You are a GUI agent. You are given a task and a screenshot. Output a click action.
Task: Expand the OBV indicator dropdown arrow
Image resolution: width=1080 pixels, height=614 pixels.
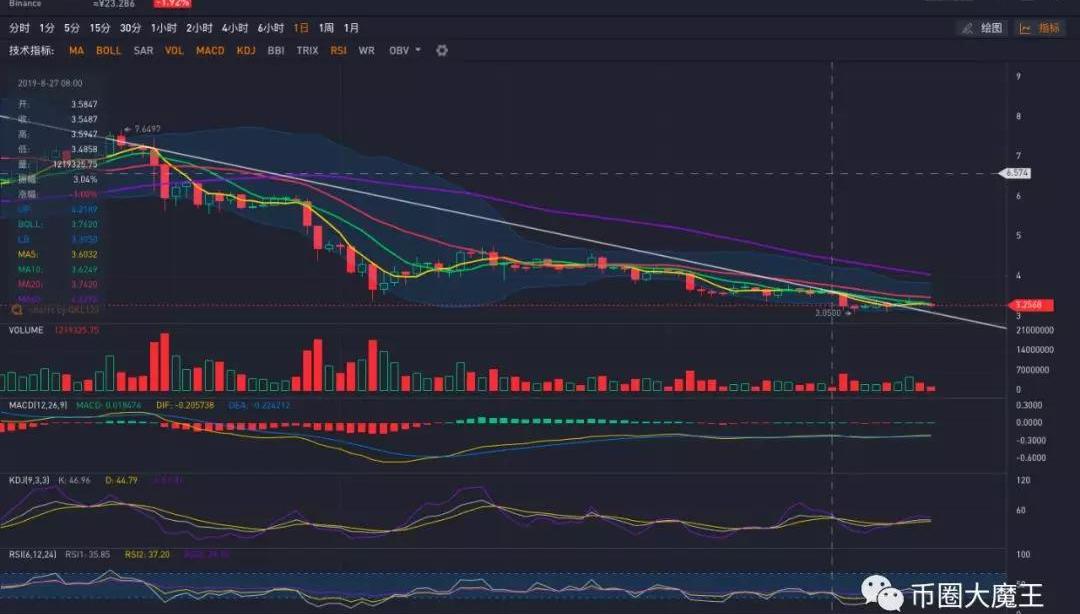point(418,50)
